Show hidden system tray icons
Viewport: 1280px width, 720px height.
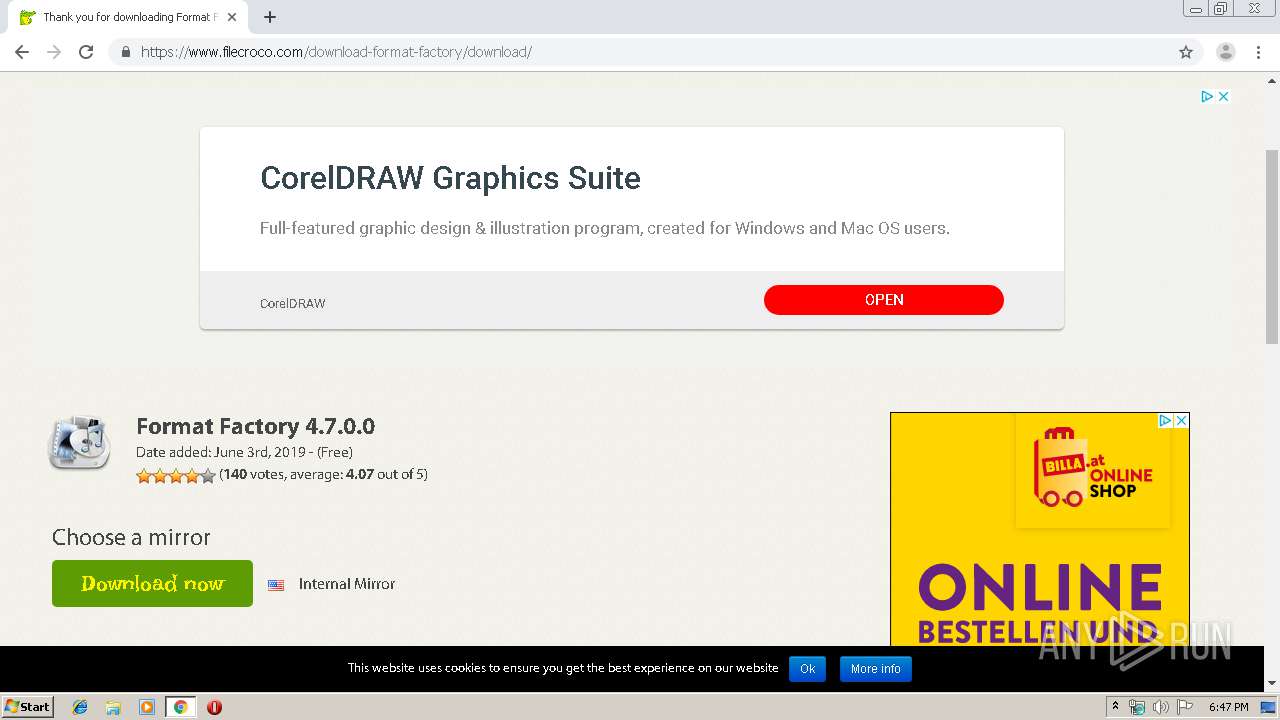tap(1115, 707)
